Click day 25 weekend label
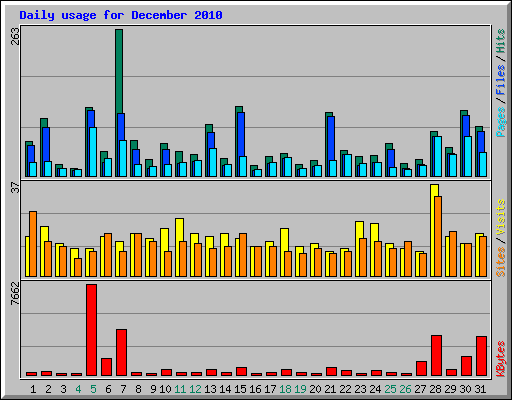Viewport: 512px width, 400px height. tap(390, 389)
